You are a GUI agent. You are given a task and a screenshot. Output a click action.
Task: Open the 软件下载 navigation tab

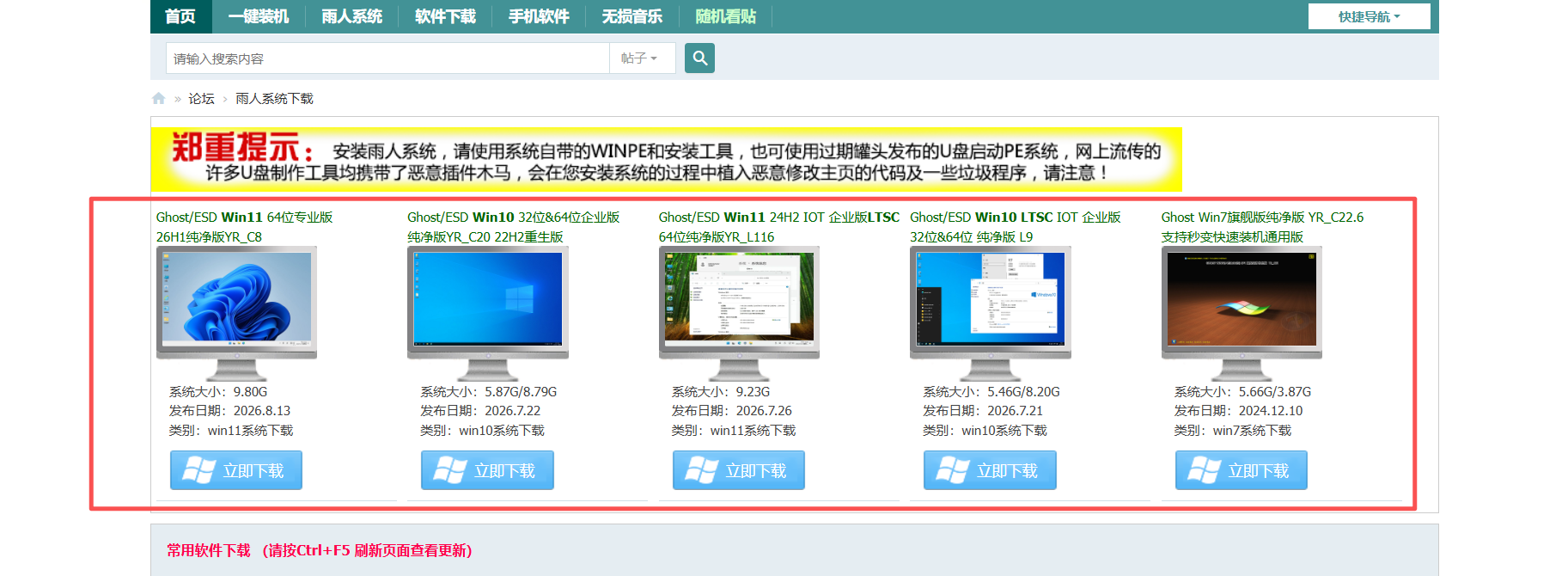445,16
